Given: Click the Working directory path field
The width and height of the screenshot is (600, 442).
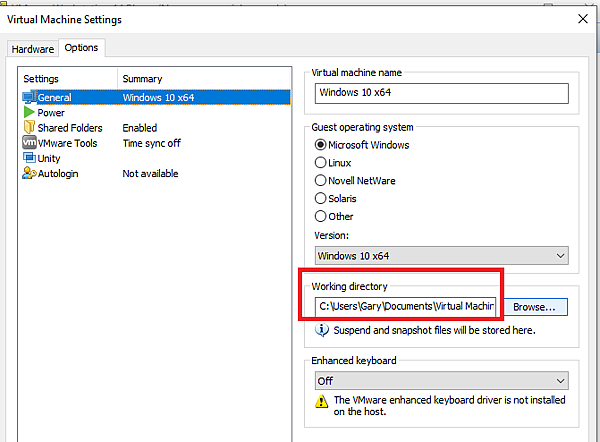Looking at the screenshot, I should click(x=405, y=307).
